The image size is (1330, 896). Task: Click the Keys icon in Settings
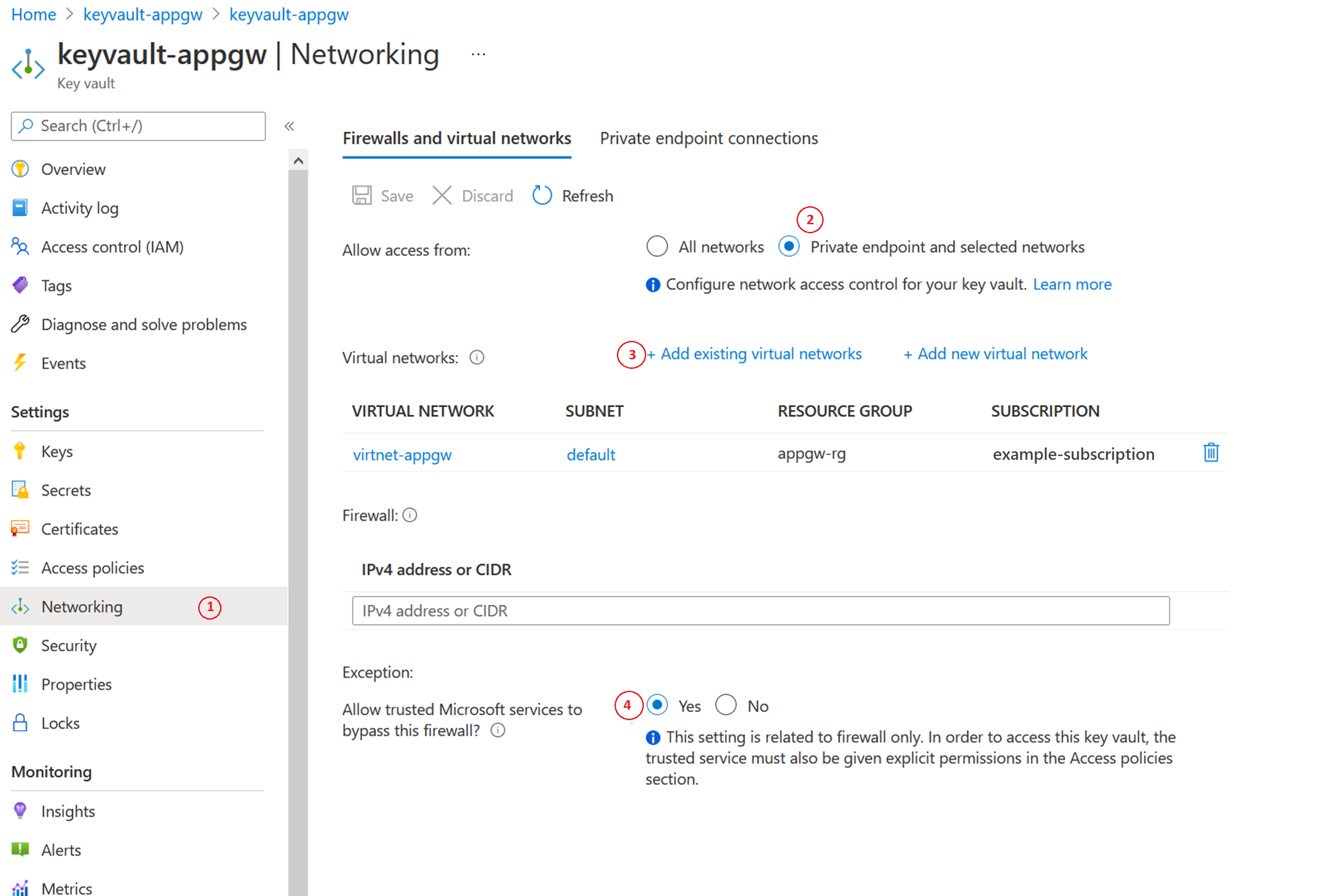[20, 450]
